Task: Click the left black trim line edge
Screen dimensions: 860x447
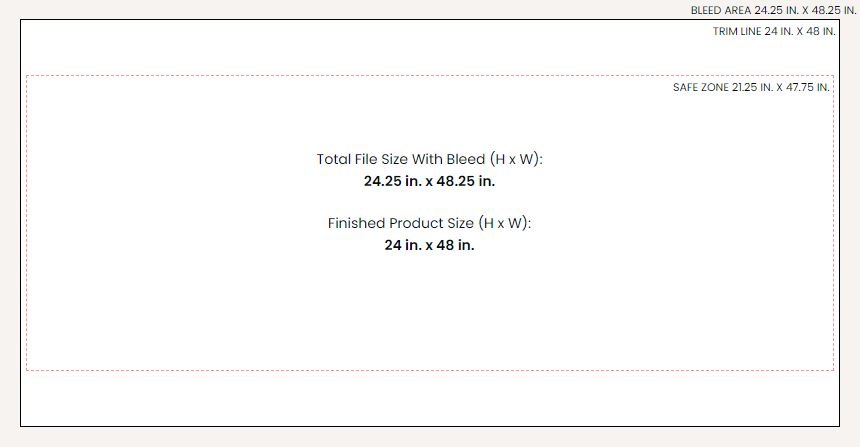Action: click(x=21, y=220)
